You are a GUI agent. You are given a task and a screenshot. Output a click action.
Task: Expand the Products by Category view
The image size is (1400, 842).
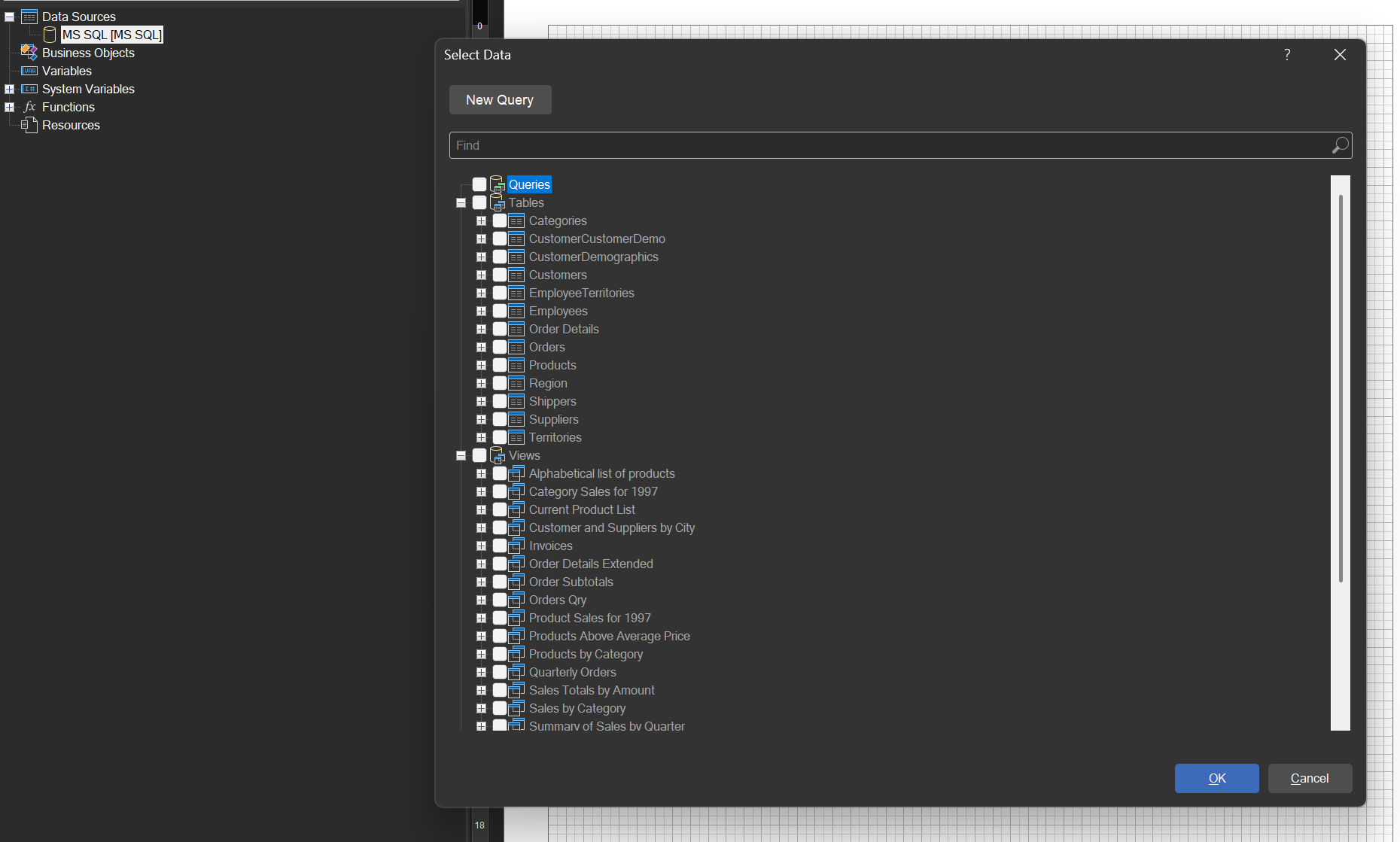482,654
